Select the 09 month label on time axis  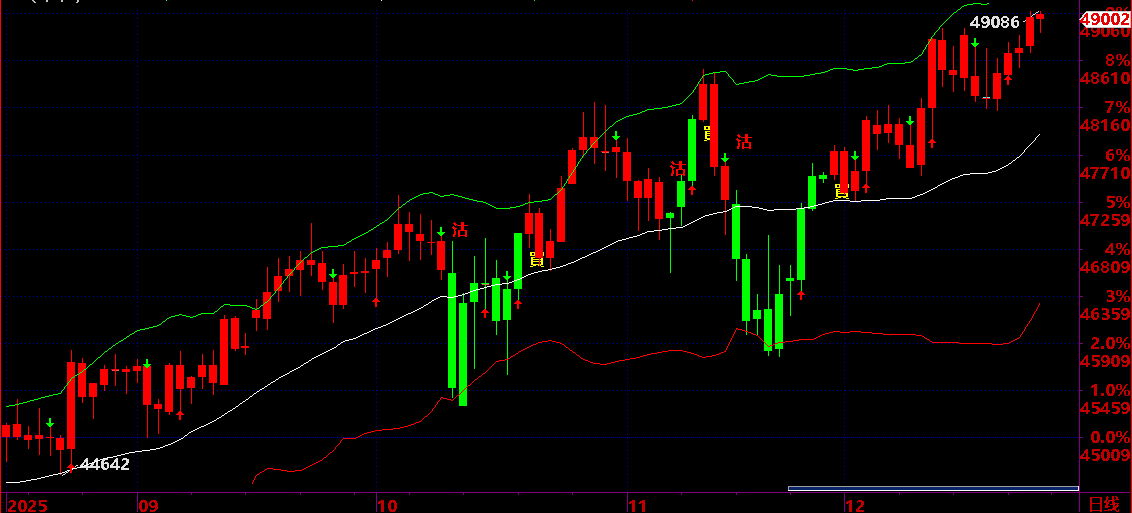click(147, 504)
